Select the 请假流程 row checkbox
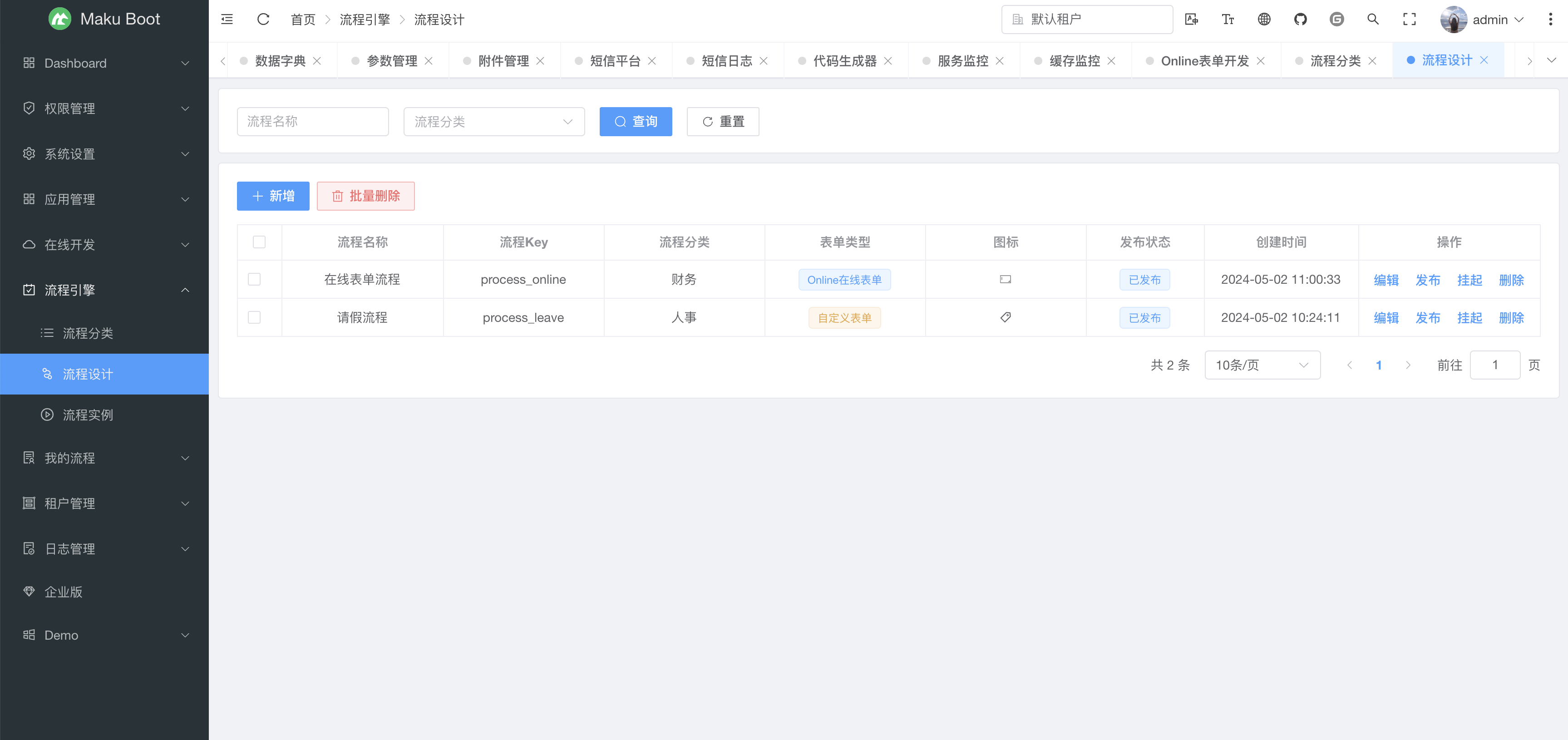The width and height of the screenshot is (1568, 740). coord(254,317)
